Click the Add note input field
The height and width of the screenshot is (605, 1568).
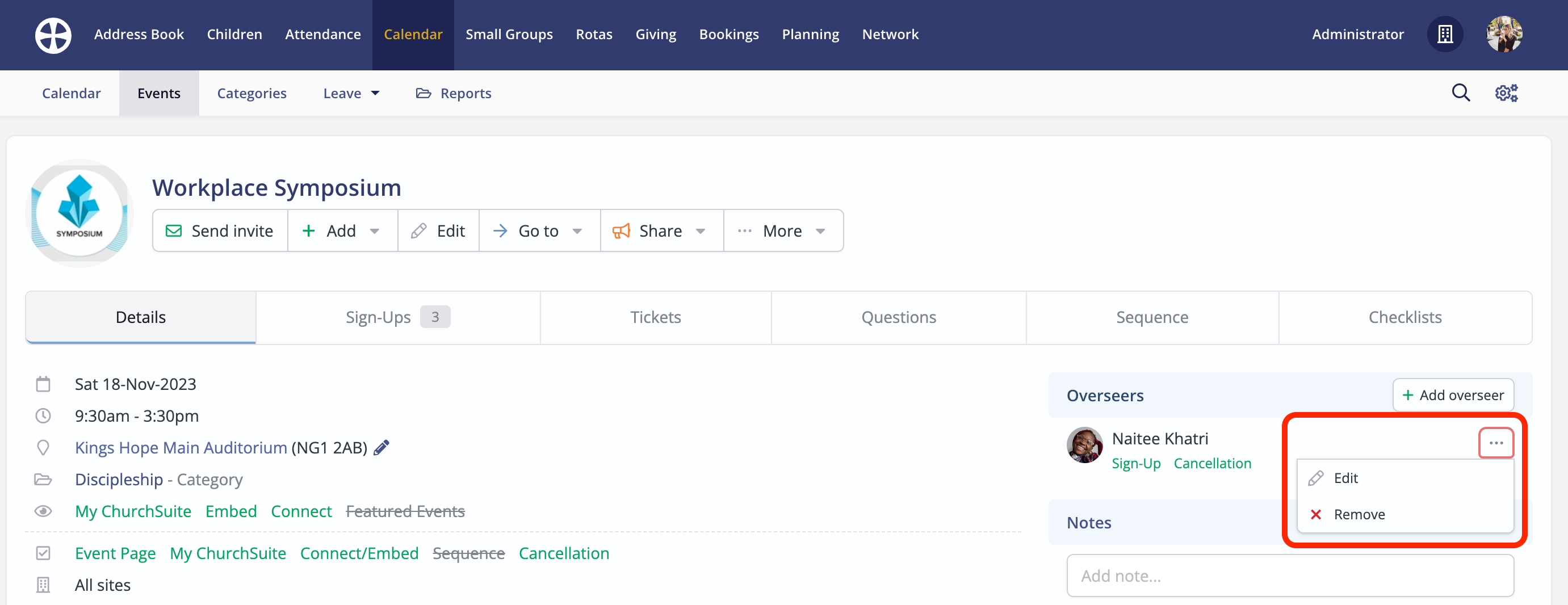1290,575
